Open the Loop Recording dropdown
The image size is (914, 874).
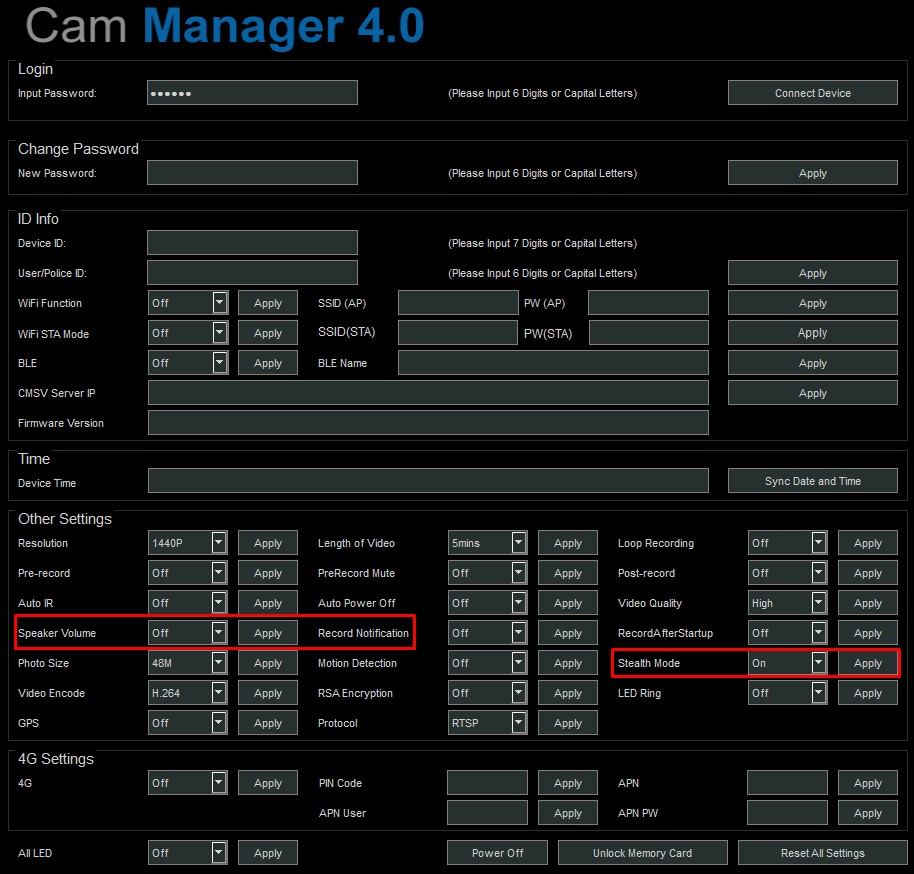pos(788,543)
